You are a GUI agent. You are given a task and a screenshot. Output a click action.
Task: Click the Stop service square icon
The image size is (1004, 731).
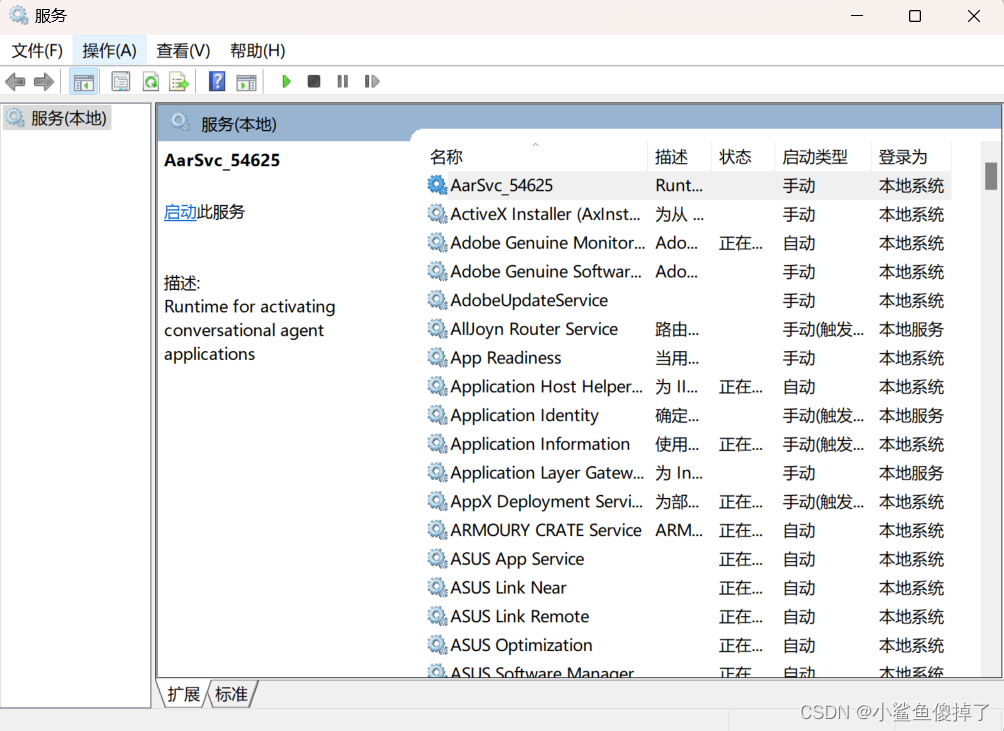point(314,81)
